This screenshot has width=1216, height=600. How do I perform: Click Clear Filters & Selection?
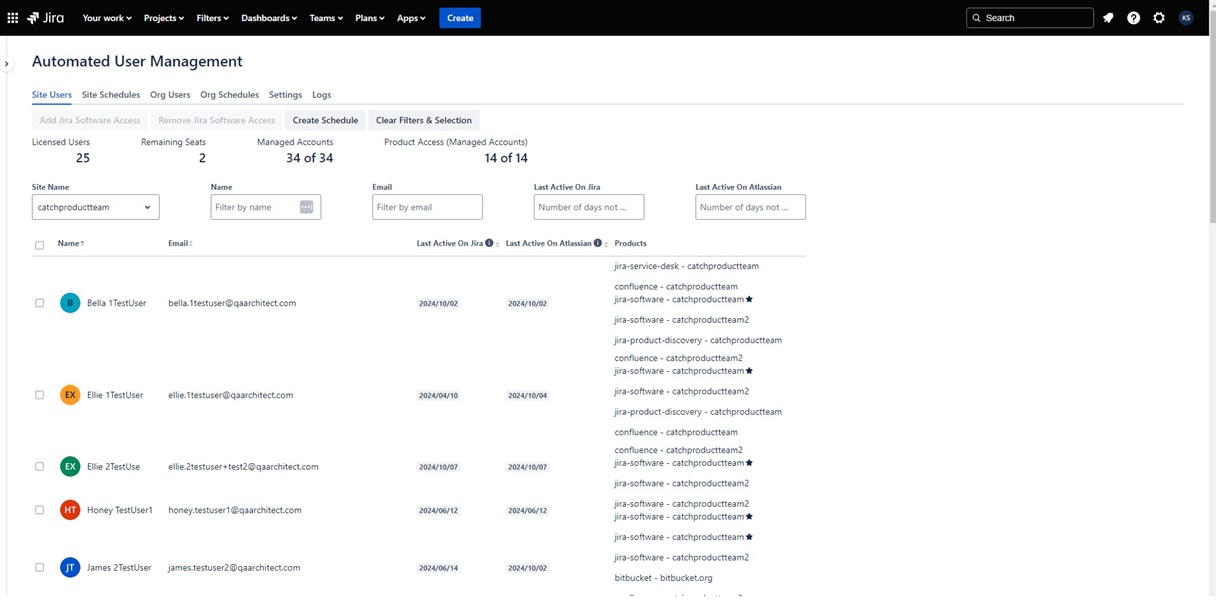(423, 120)
